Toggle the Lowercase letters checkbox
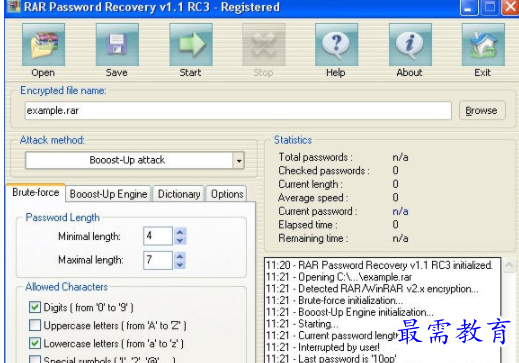This screenshot has height=363, width=519. [35, 343]
